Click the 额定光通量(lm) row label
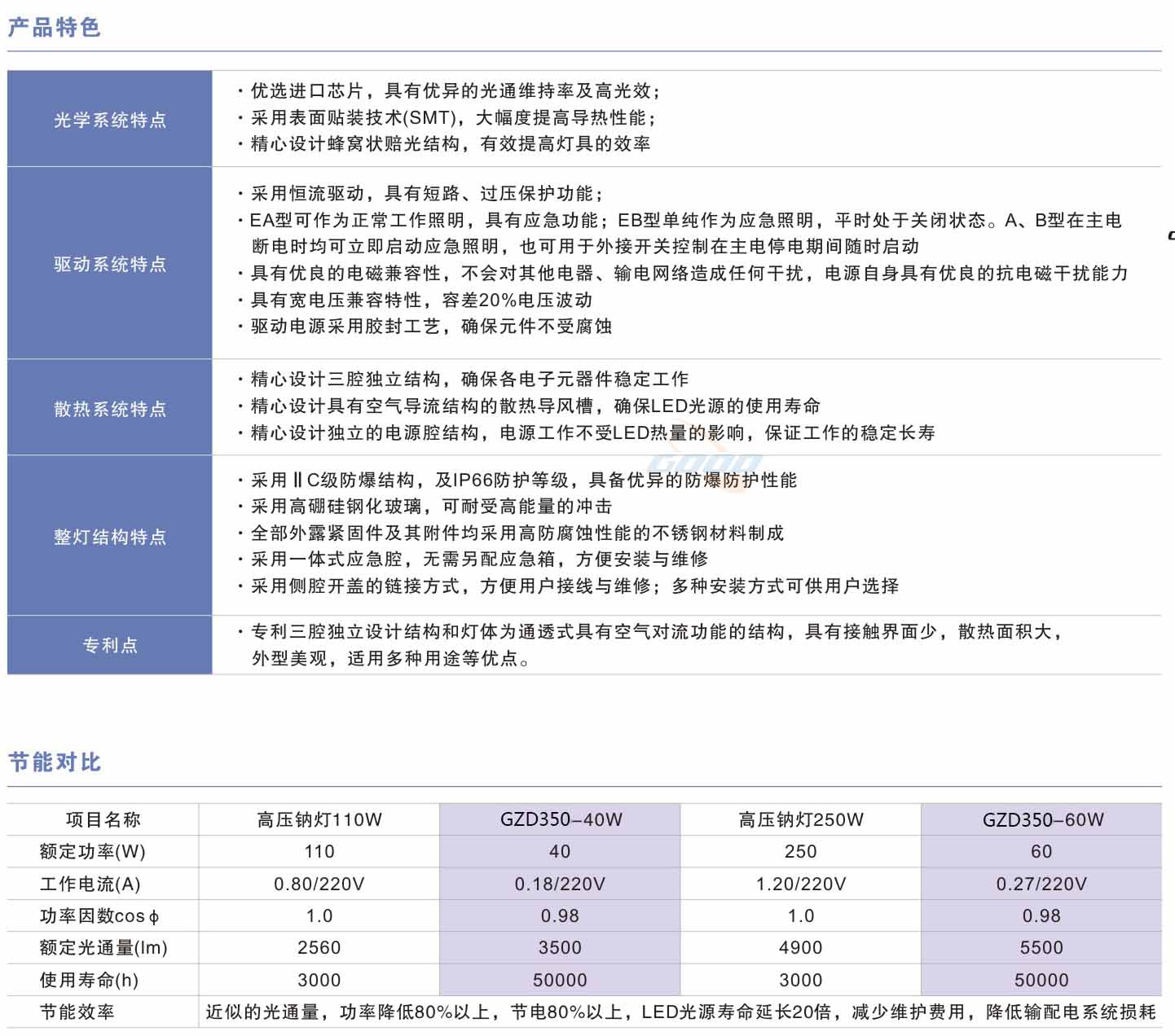This screenshot has width=1175, height=1036. pyautogui.click(x=103, y=948)
